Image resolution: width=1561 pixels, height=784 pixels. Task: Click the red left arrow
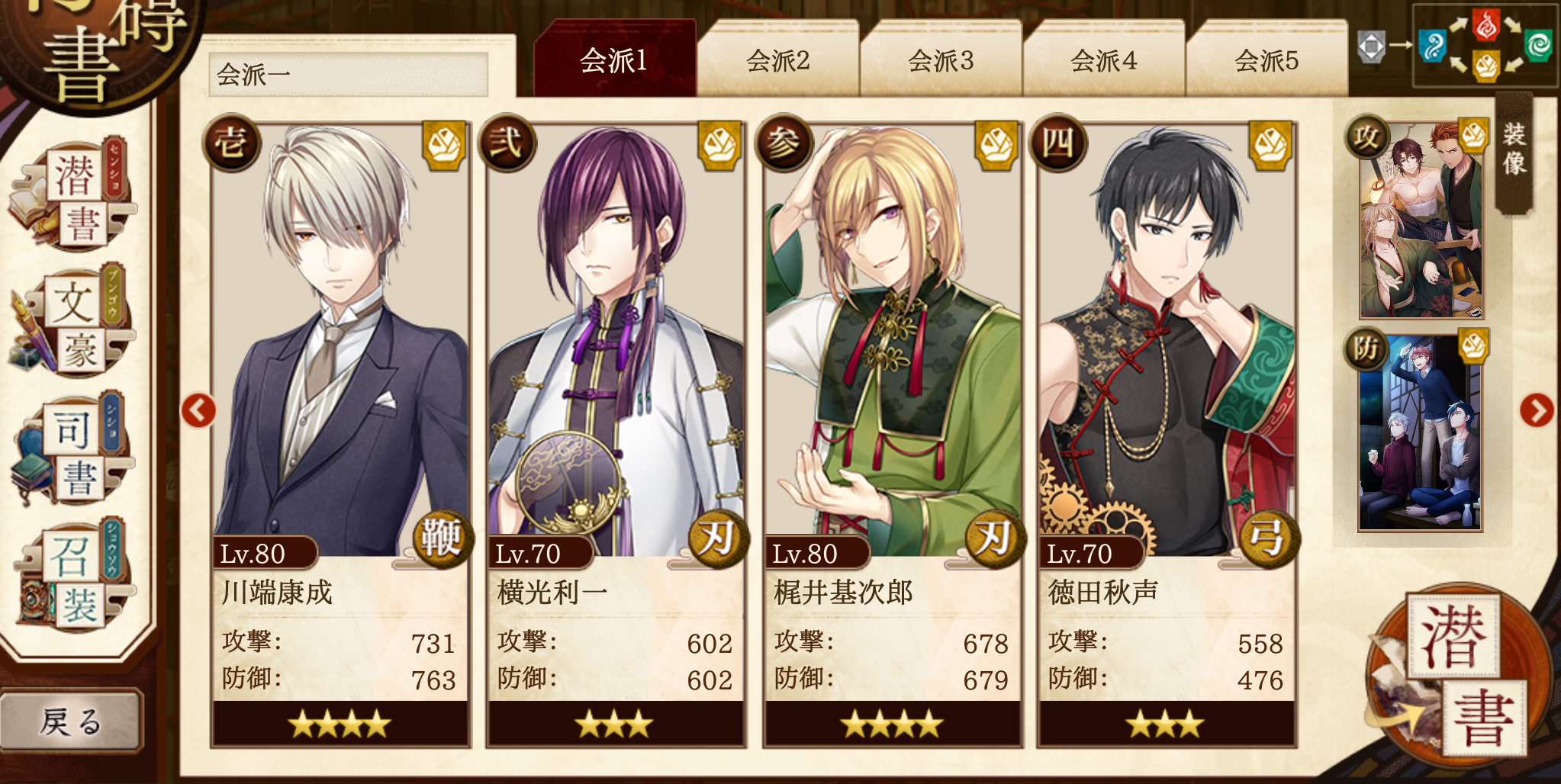198,410
